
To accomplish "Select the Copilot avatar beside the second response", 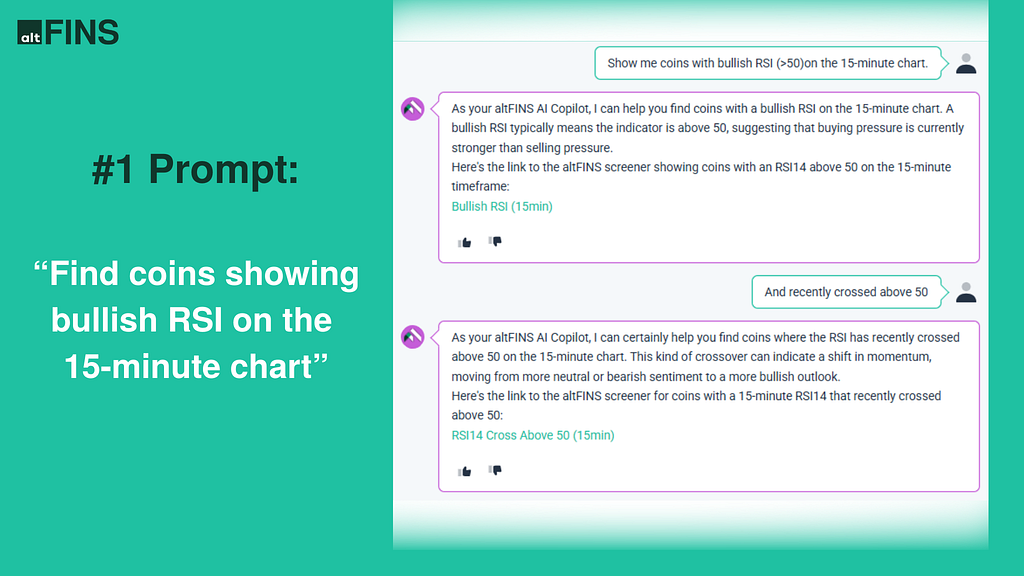I will 413,337.
